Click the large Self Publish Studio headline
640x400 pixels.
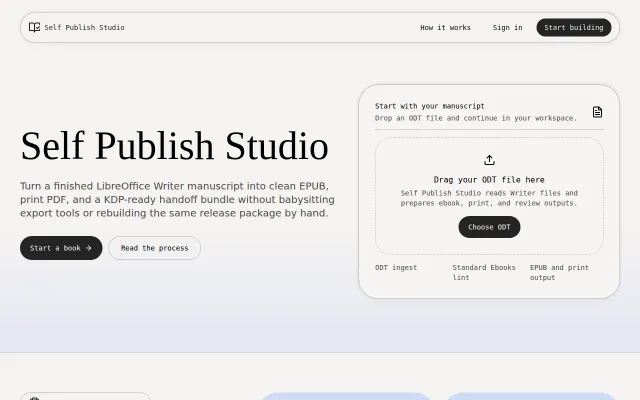point(174,146)
